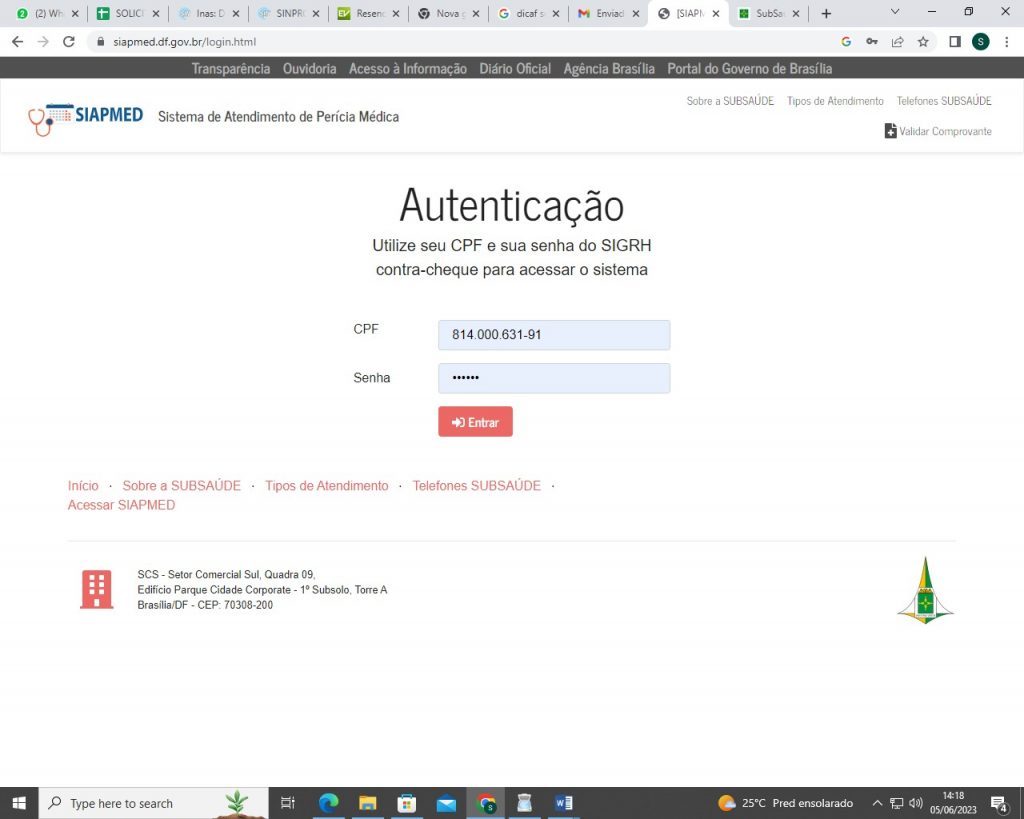Open the password manager key icon

point(872,42)
